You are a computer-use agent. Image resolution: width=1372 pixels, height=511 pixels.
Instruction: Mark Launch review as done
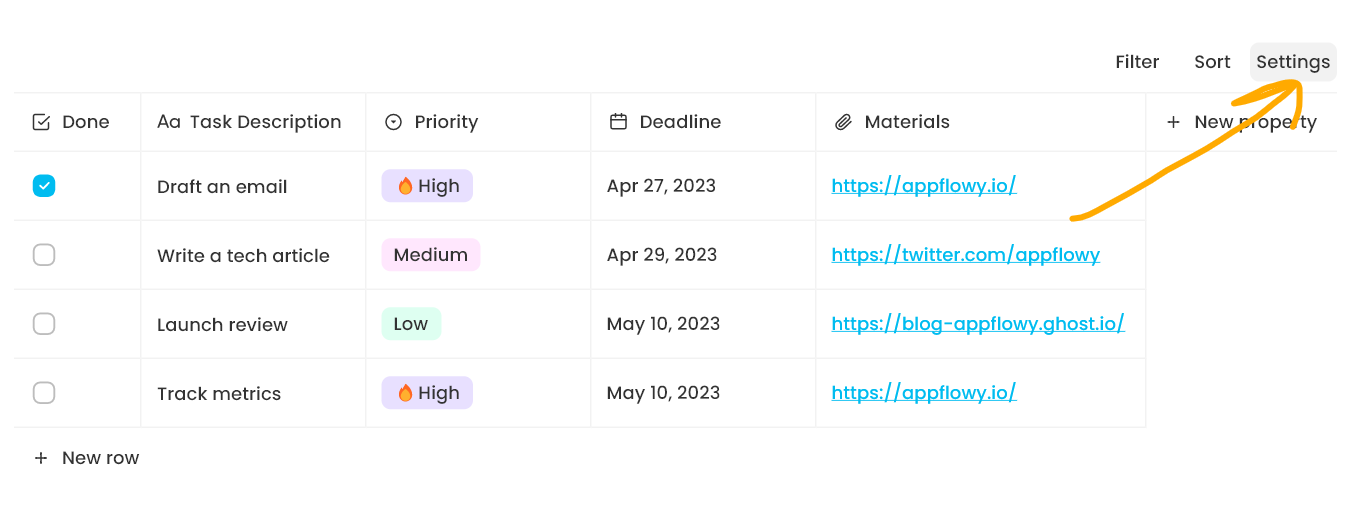pyautogui.click(x=44, y=324)
